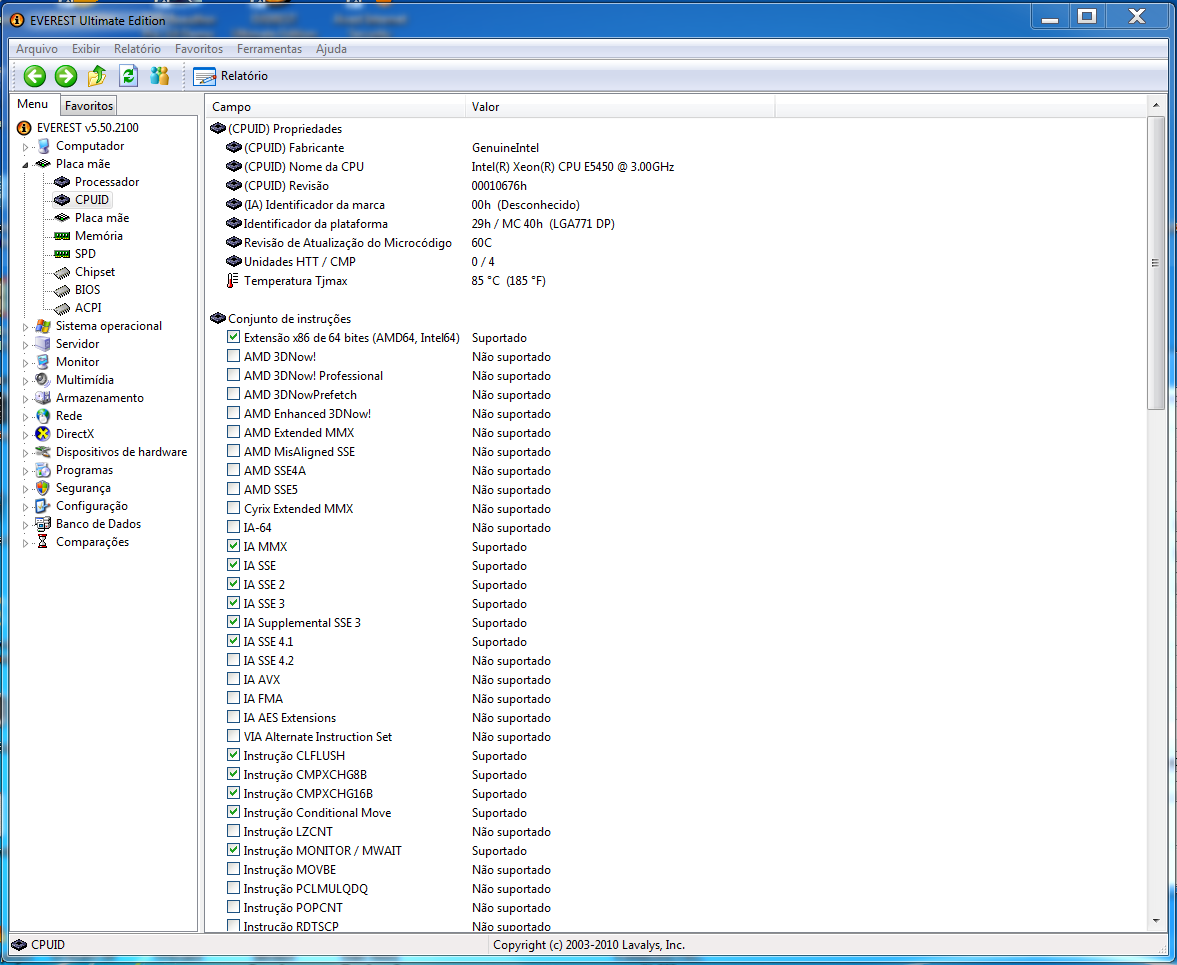
Task: Collapse the Placa mãe tree node
Action: coord(26,164)
